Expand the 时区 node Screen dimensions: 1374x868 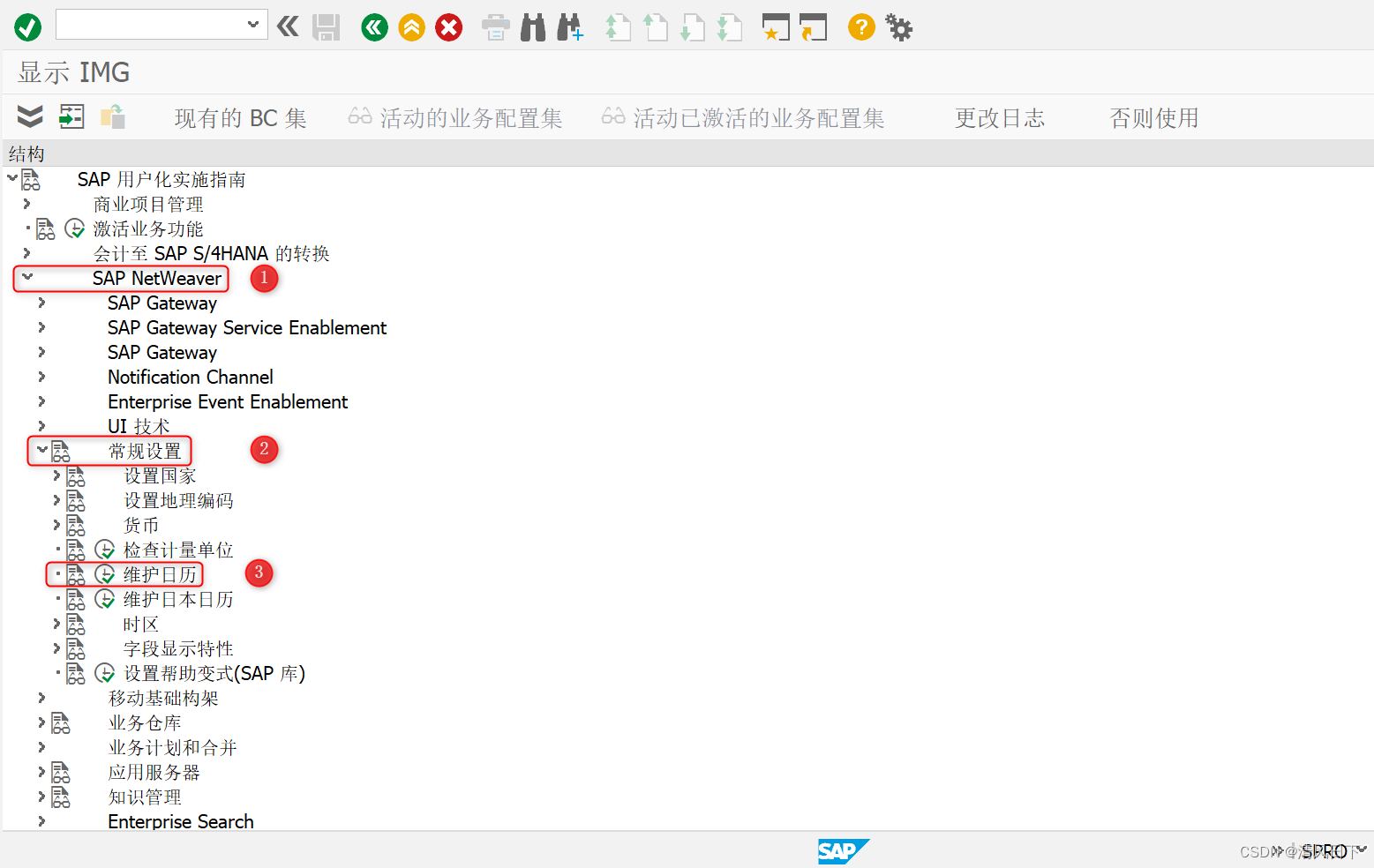pos(56,623)
